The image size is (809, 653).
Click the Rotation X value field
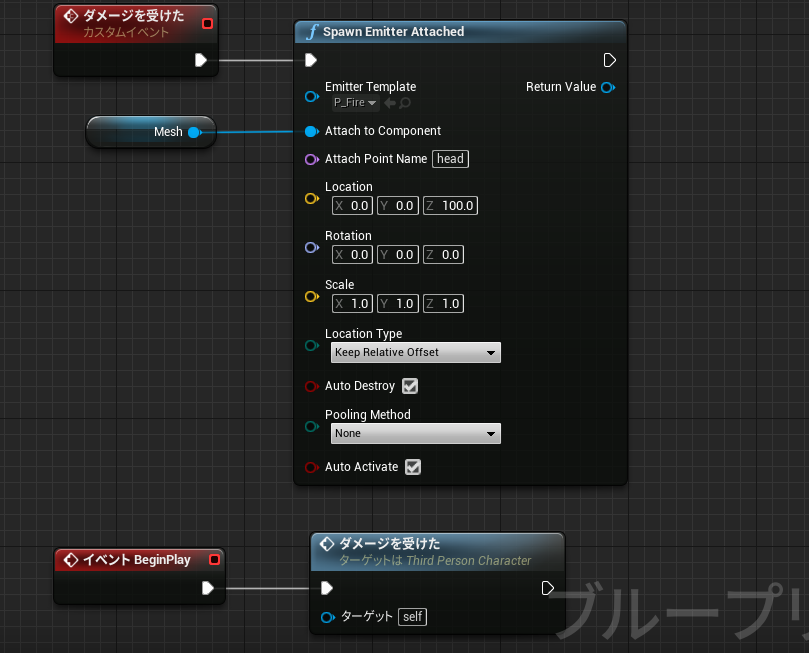(352, 255)
